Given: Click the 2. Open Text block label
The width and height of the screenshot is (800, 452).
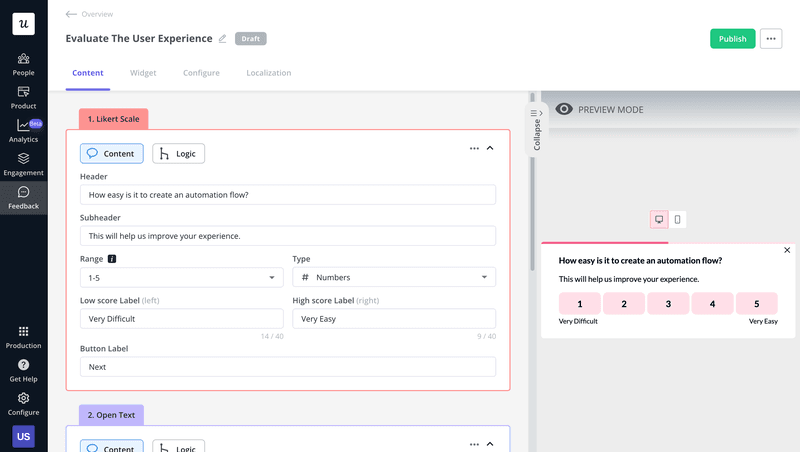Looking at the screenshot, I should tap(111, 415).
